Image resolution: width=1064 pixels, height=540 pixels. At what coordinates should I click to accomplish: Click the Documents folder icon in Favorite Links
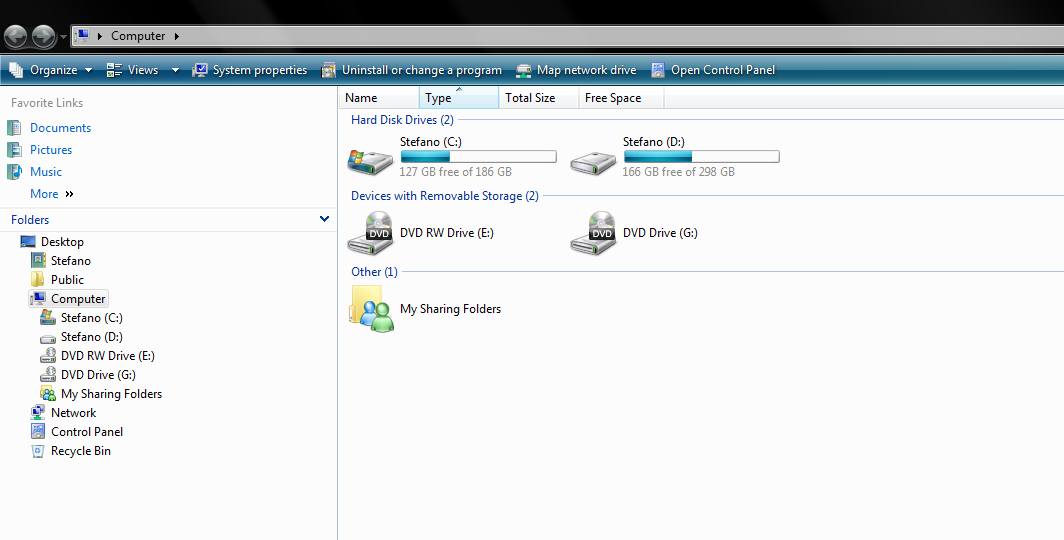click(x=14, y=128)
